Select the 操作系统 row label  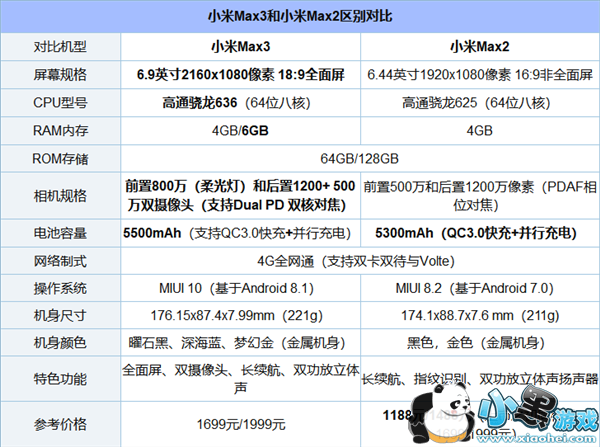(x=60, y=288)
